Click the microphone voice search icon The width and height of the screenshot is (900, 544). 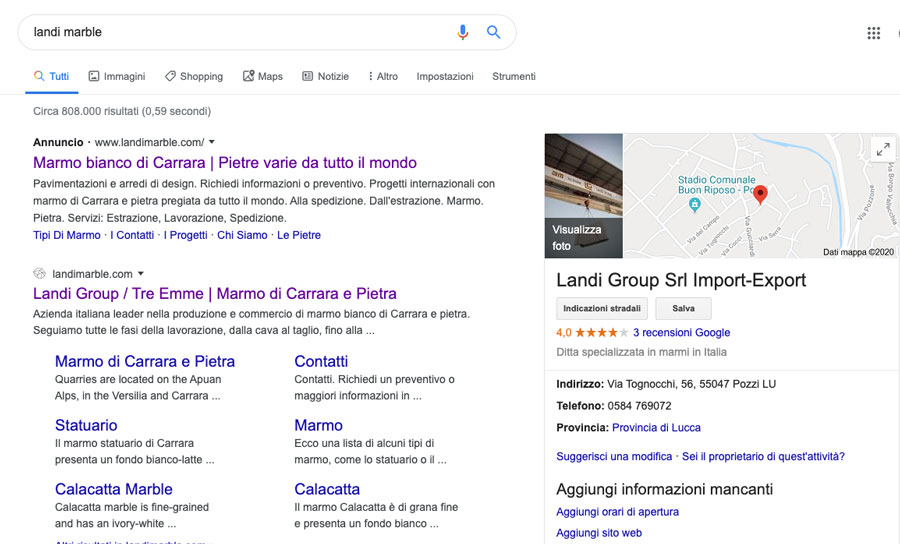pyautogui.click(x=463, y=32)
